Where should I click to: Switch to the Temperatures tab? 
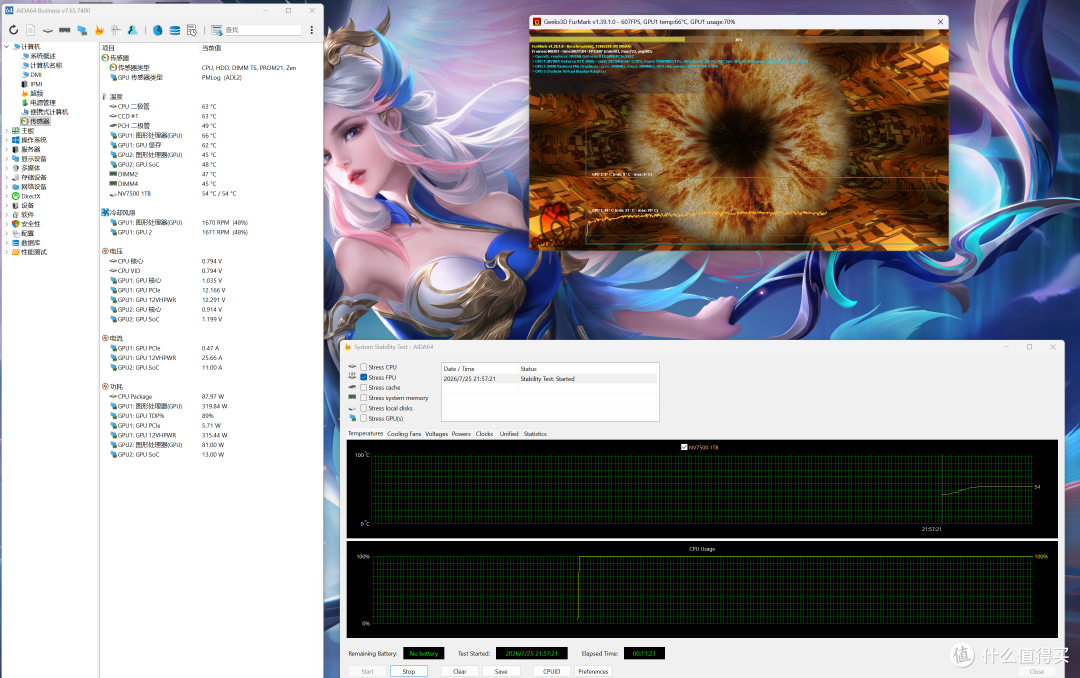[365, 434]
